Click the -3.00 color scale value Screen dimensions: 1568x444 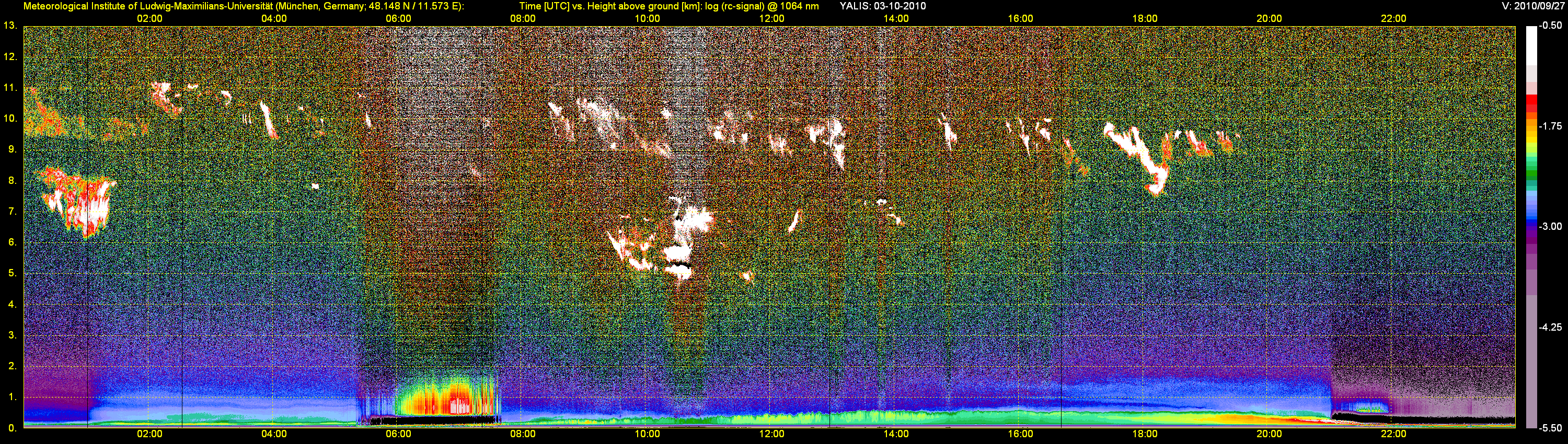(1550, 227)
